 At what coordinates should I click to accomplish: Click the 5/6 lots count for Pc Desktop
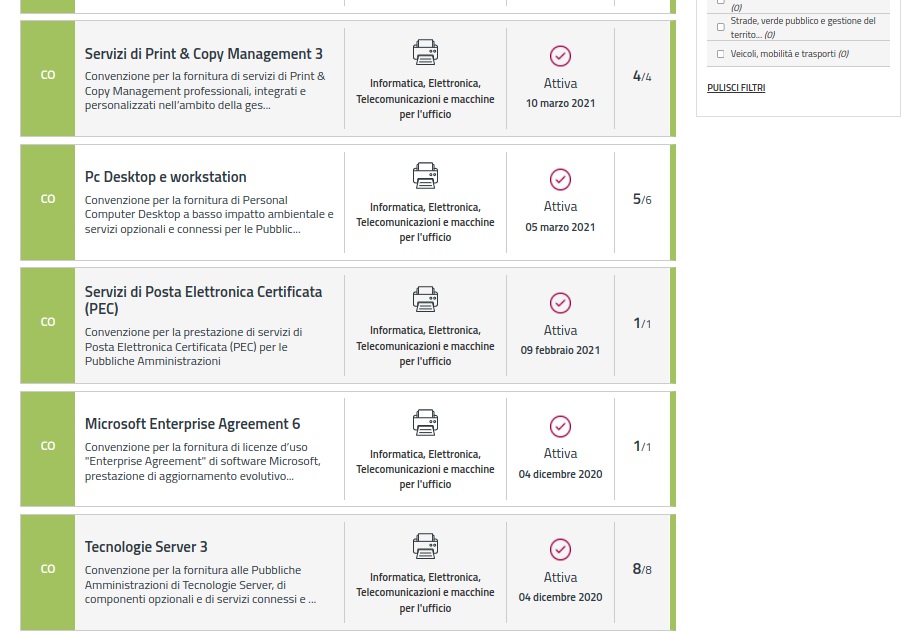click(x=641, y=199)
